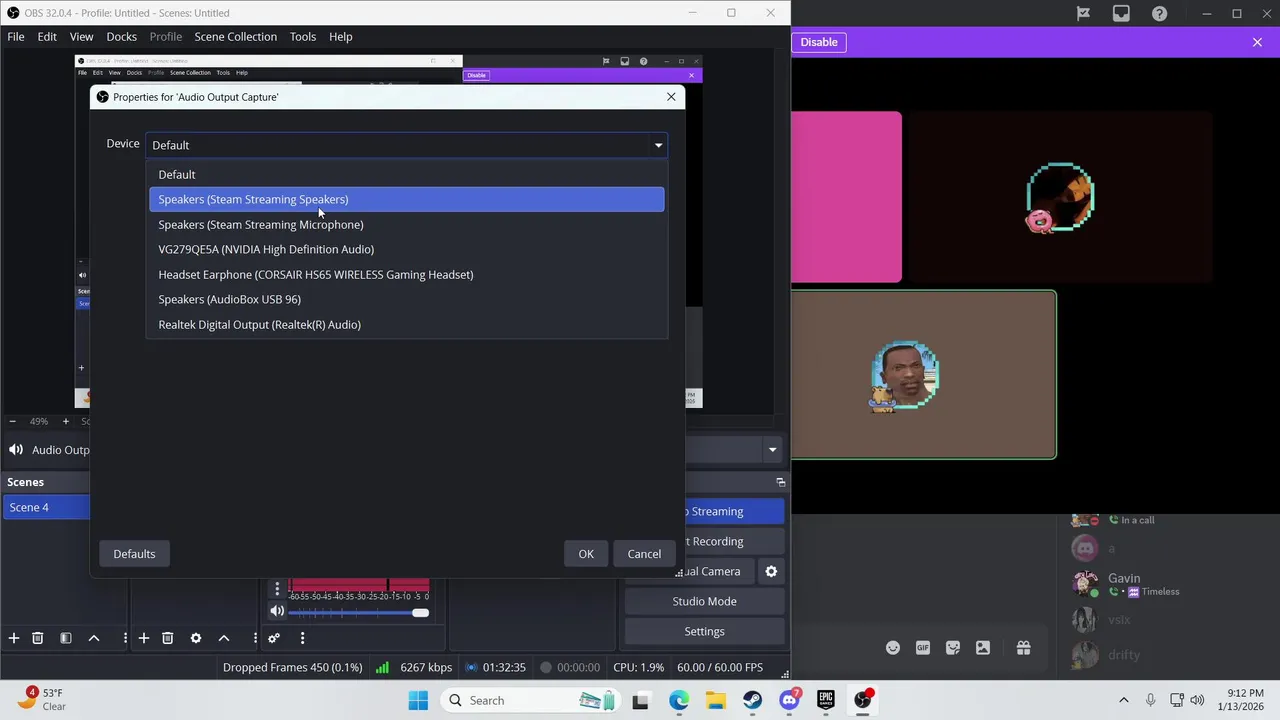
Task: Zoom in the preview with the plus button
Action: [66, 421]
